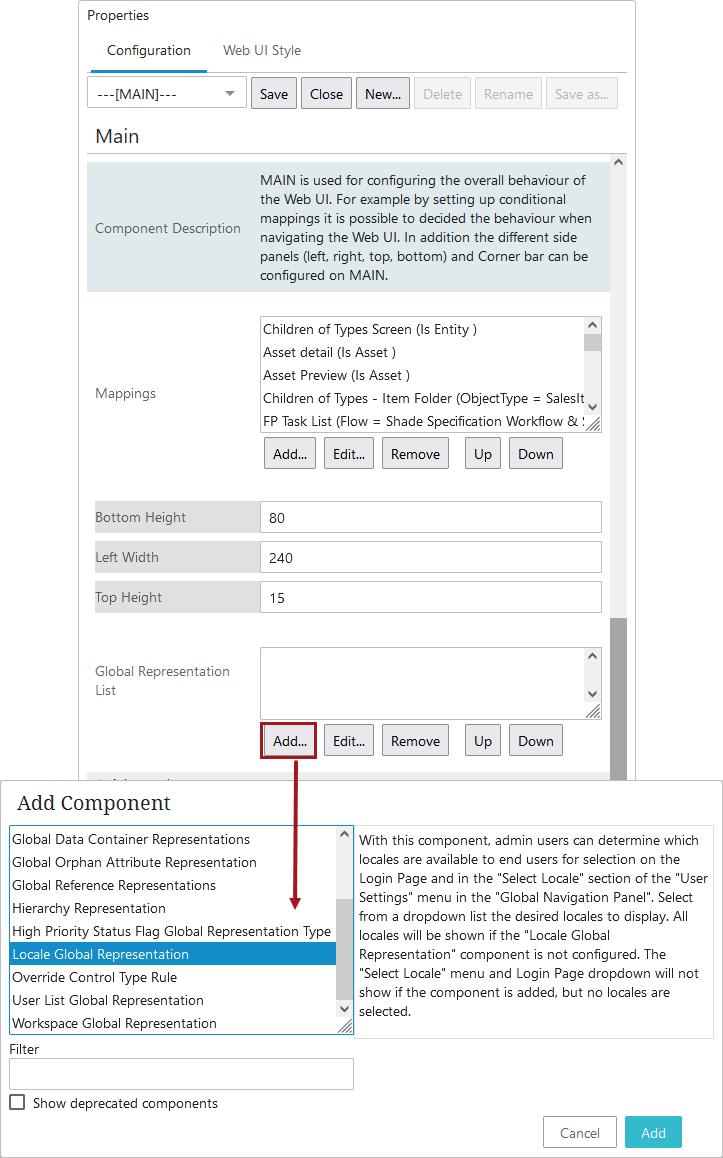The width and height of the screenshot is (723, 1158).
Task: Open the Web UI Style tab
Action: click(x=262, y=50)
